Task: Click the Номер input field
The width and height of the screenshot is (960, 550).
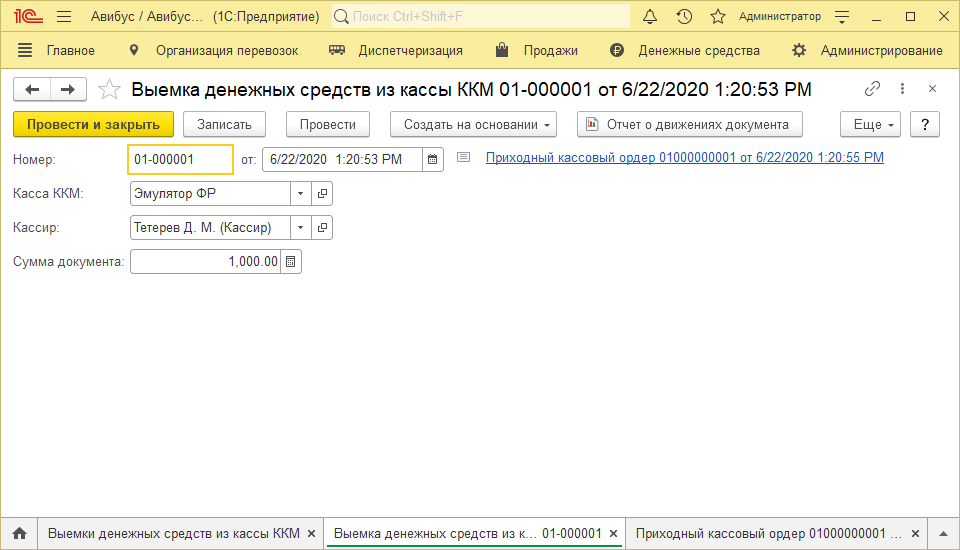Action: pos(180,159)
